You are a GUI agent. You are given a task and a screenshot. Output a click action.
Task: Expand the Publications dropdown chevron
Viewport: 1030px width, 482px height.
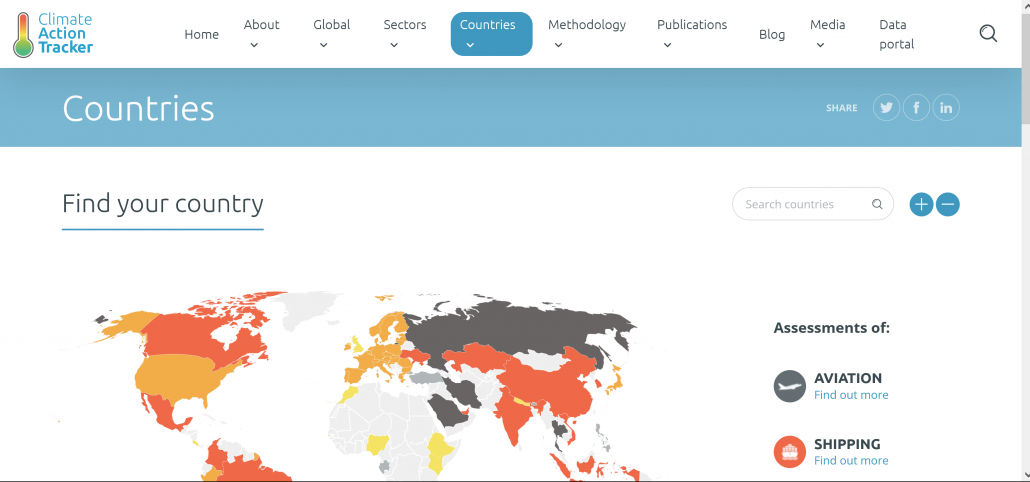click(x=667, y=45)
